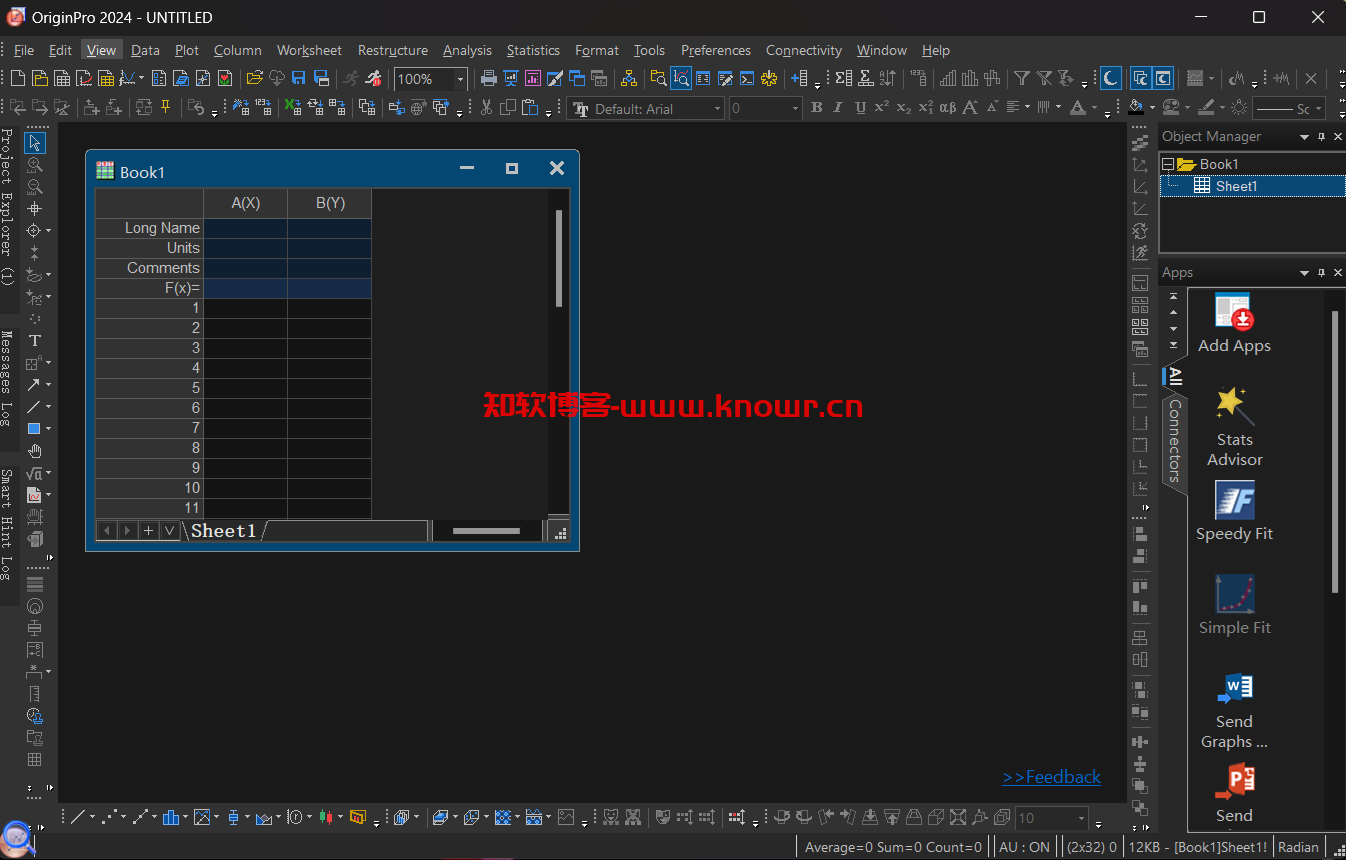This screenshot has width=1346, height=860.
Task: Launch the Speedy Fit app
Action: coord(1234,511)
